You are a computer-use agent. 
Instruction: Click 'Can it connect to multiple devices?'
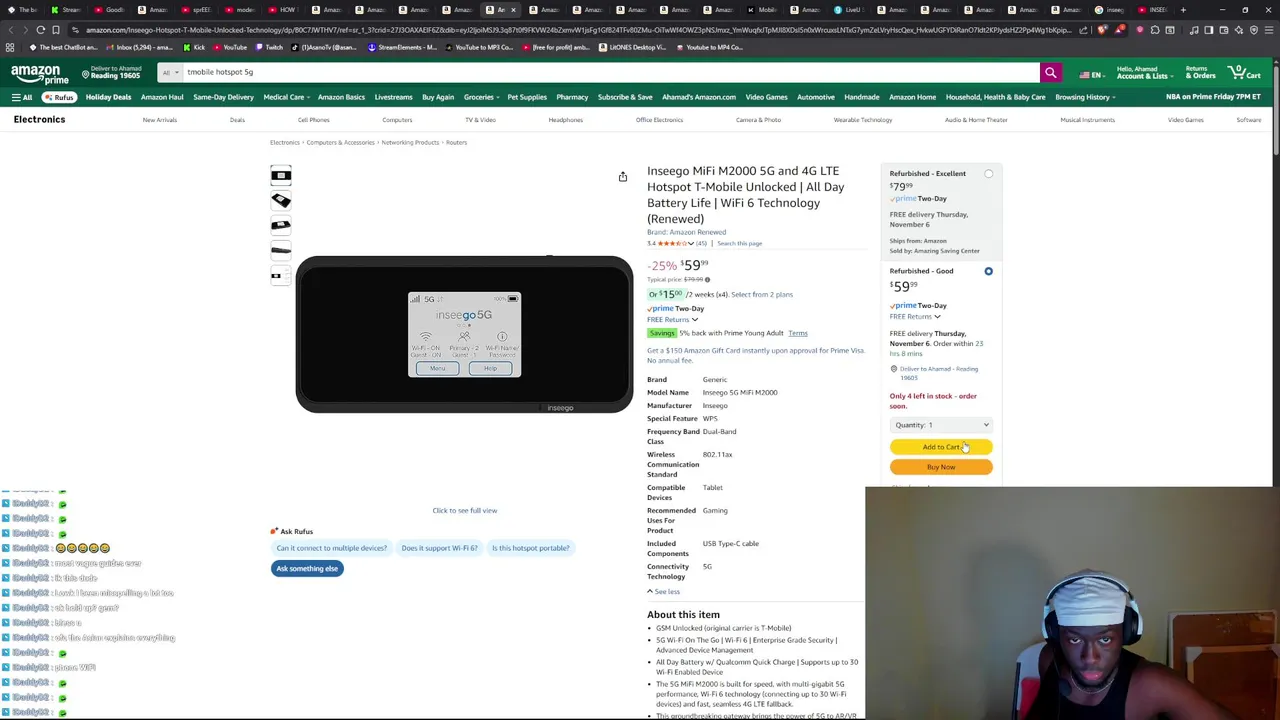coord(331,548)
